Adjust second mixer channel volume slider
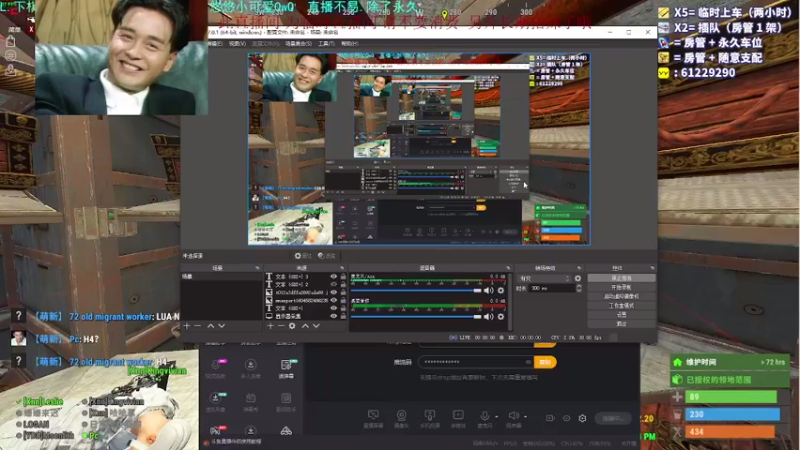The width and height of the screenshot is (800, 450). [x=416, y=317]
